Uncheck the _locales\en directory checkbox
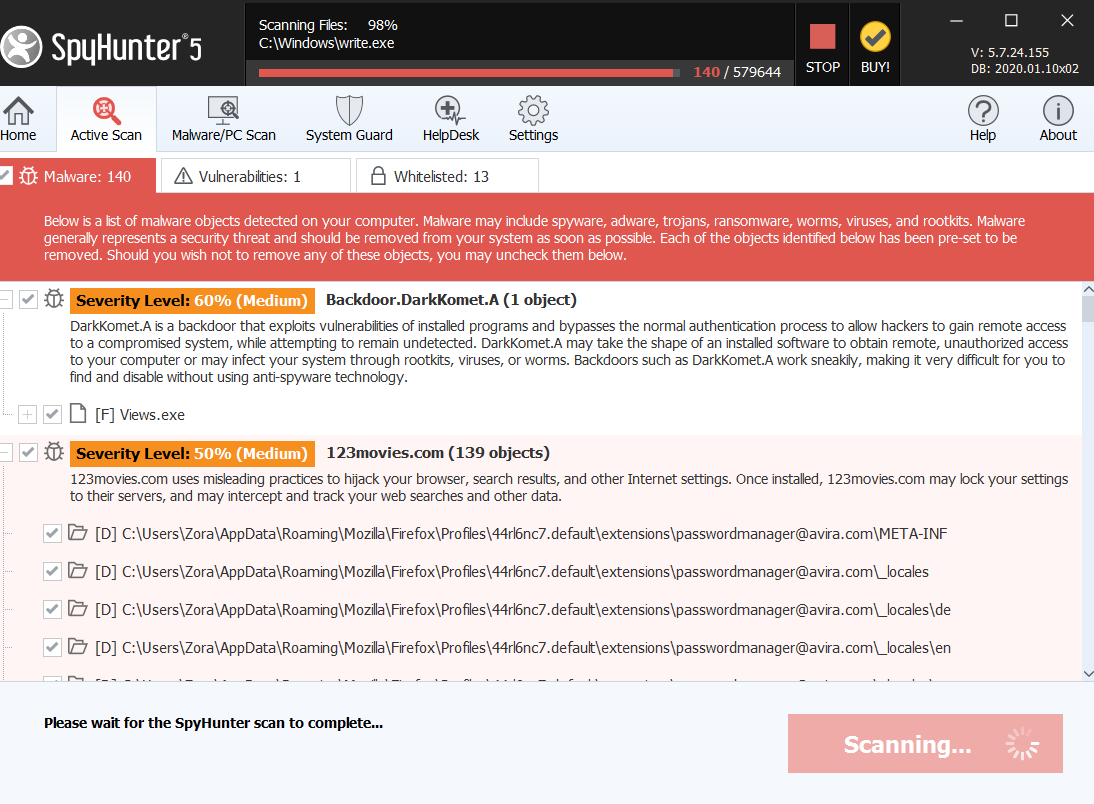 click(x=52, y=647)
